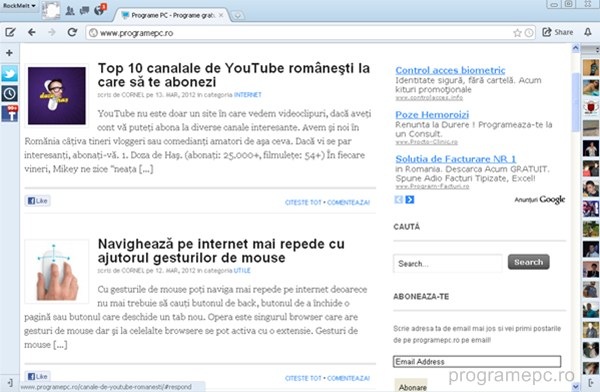Screen dimensions: 600x392
Task: Click the user profile picture in top bar
Action: click(x=51, y=10)
